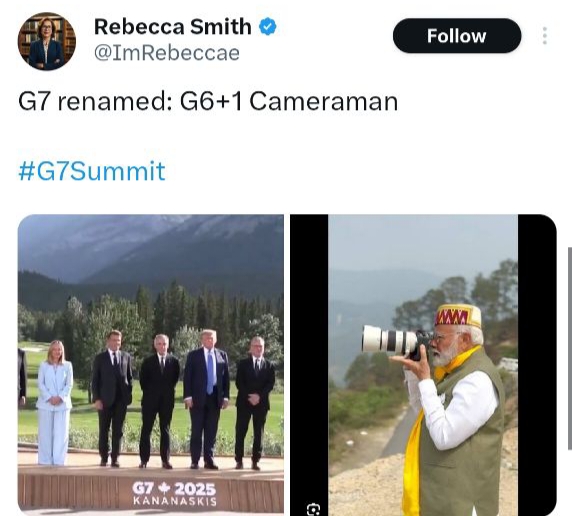Click the G7 2025 Kananaskis logo

[174, 493]
